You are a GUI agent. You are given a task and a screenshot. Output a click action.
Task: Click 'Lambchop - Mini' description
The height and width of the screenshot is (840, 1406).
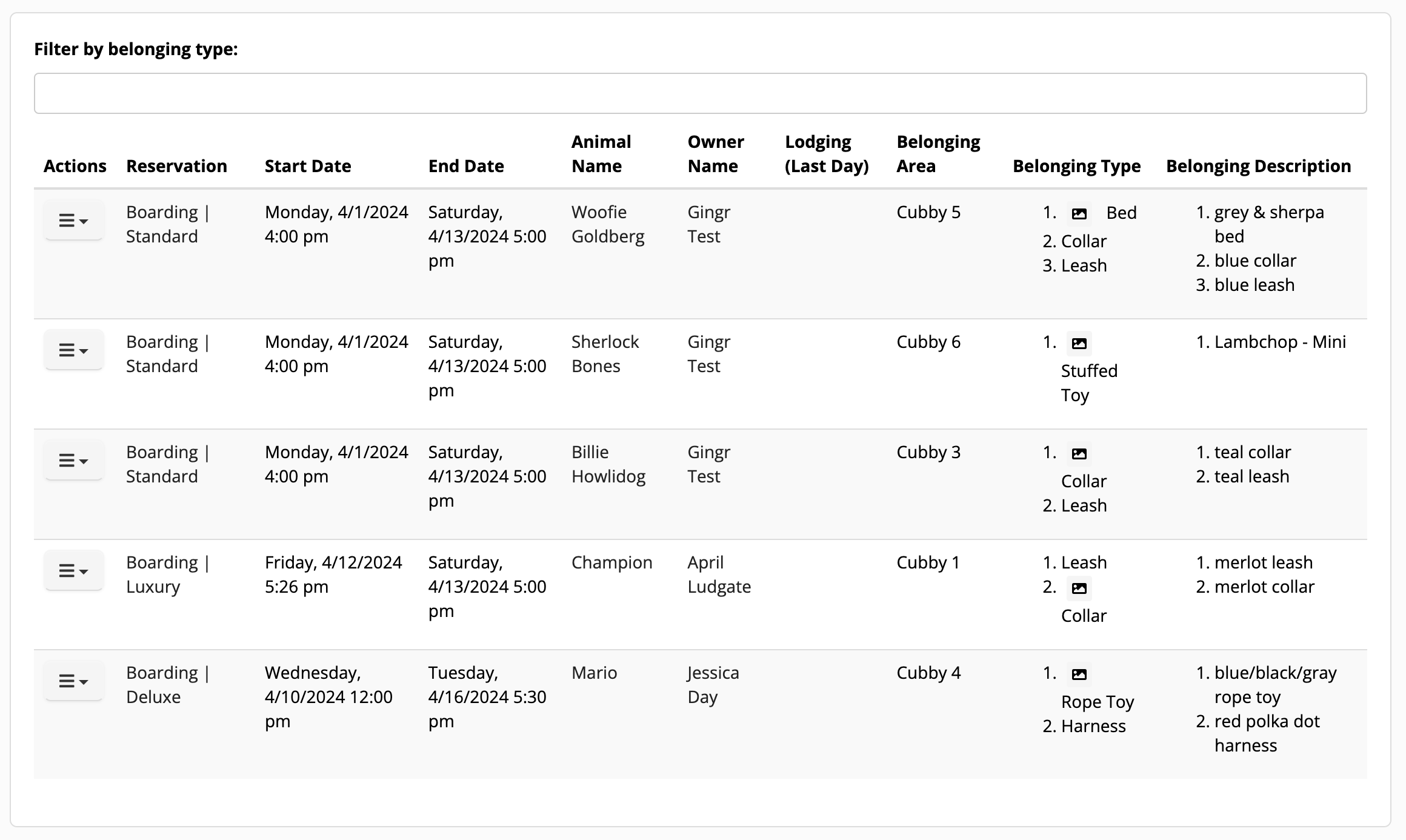[1280, 342]
